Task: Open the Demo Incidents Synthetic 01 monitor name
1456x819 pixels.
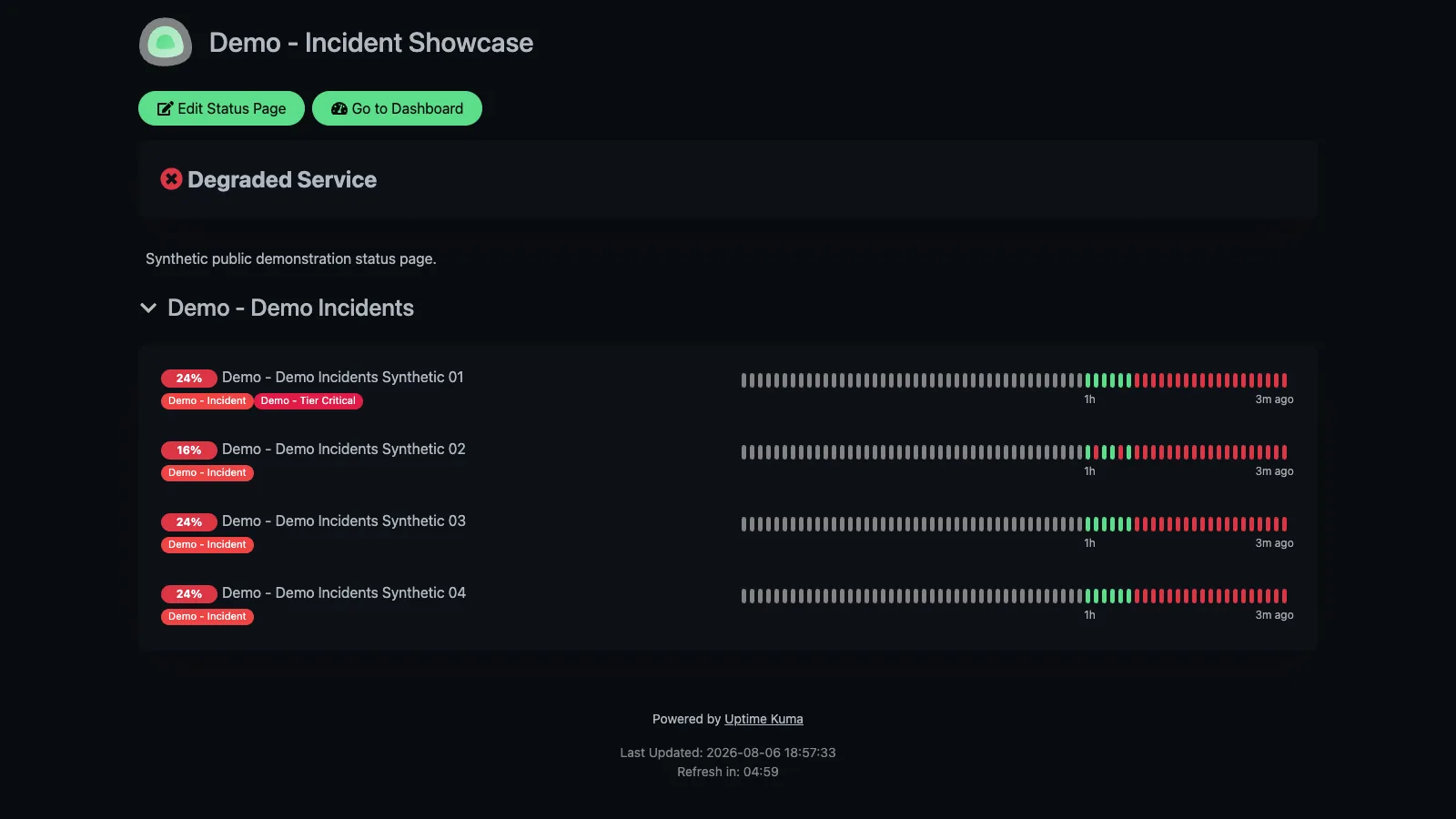Action: [x=342, y=377]
